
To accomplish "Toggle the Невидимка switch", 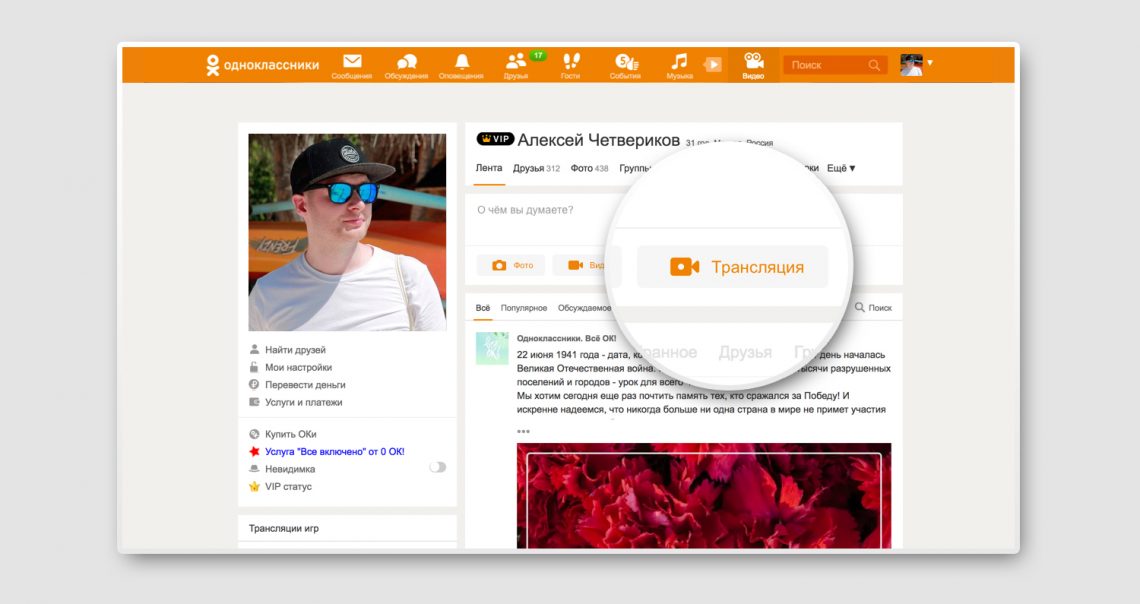I will tap(438, 468).
